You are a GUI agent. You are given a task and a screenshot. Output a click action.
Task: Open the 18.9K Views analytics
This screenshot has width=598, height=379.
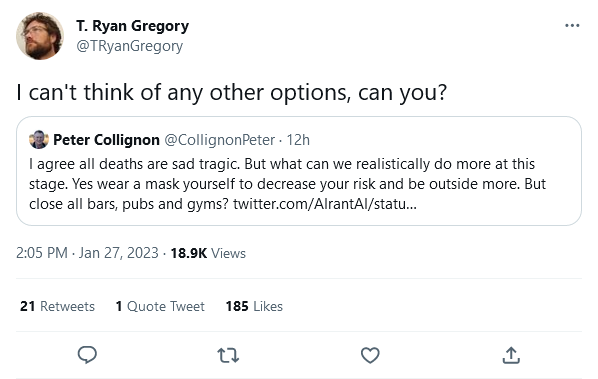pyautogui.click(x=208, y=253)
